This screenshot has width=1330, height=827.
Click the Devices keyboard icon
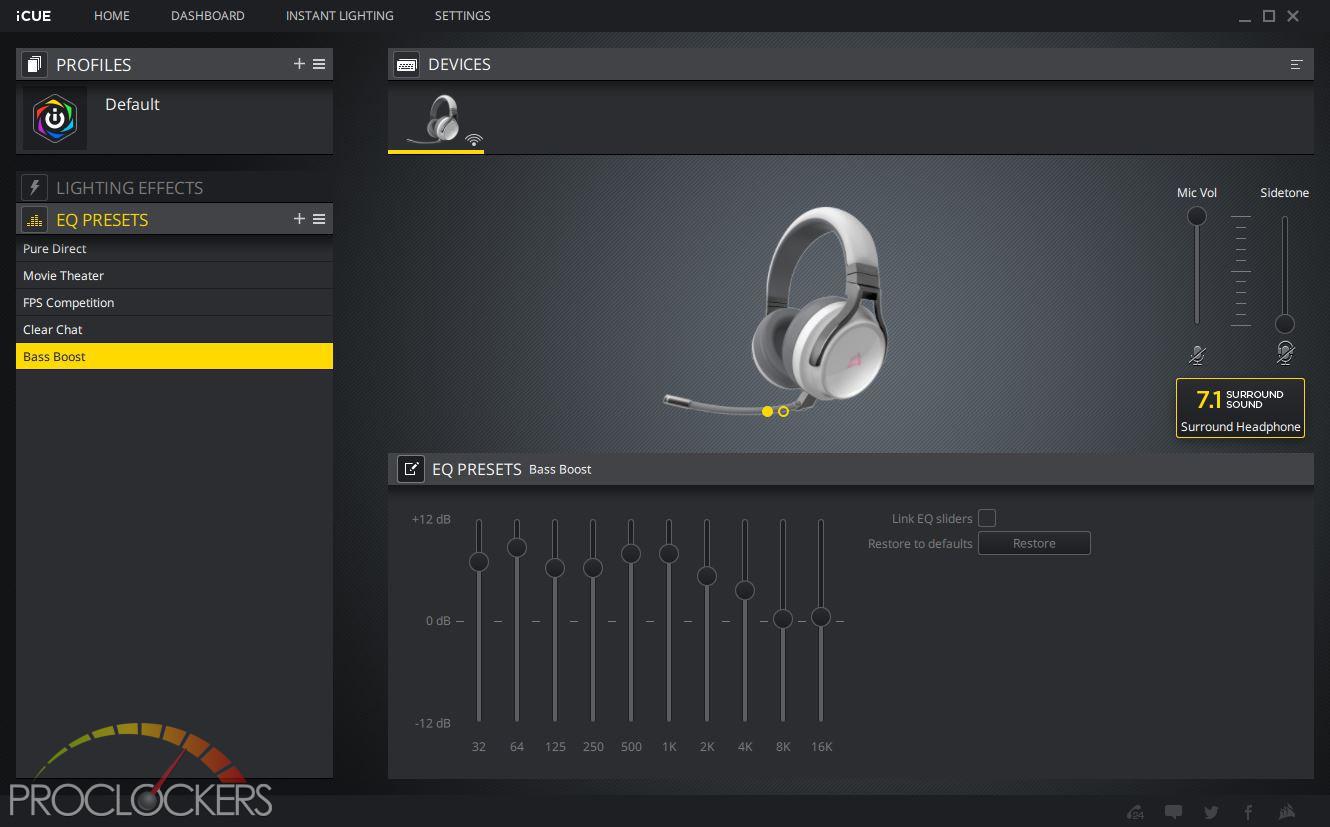click(x=407, y=65)
